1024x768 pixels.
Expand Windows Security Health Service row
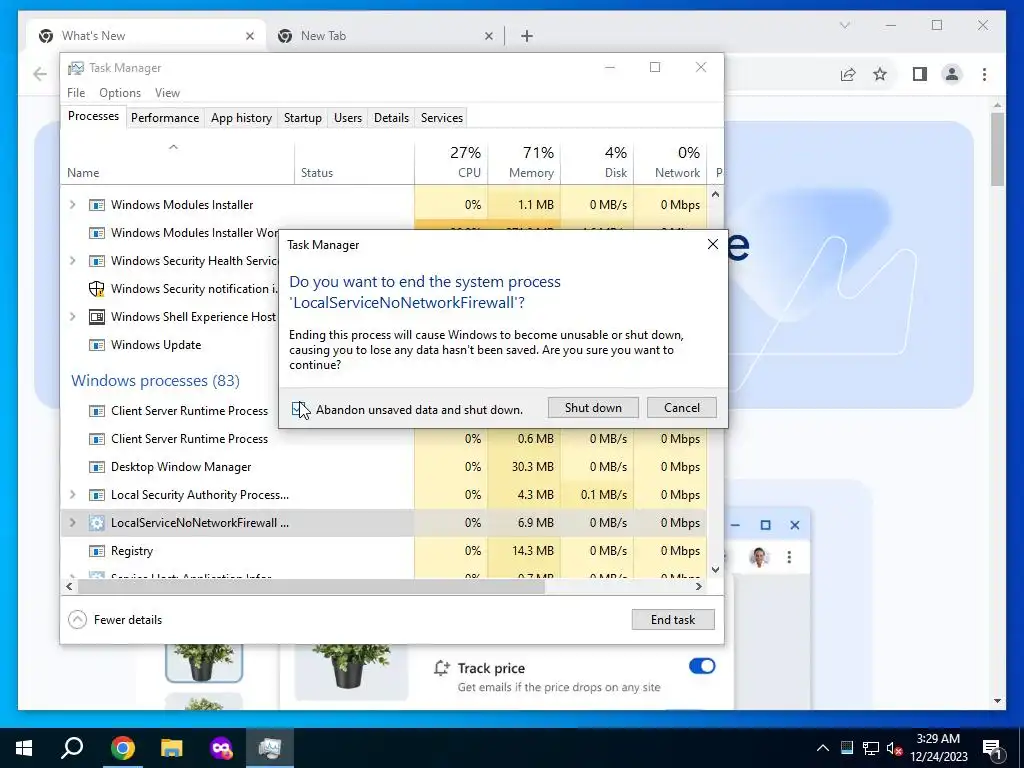pyautogui.click(x=72, y=261)
